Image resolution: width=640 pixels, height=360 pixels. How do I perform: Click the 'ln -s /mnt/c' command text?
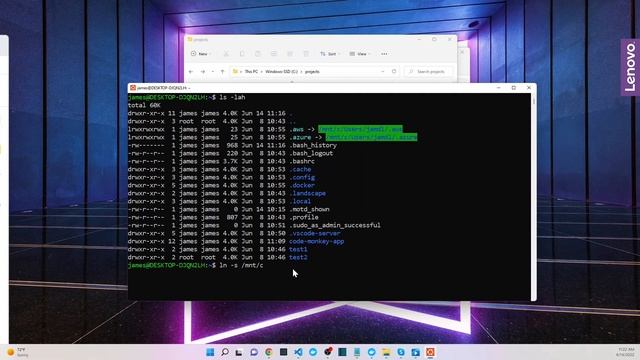pyautogui.click(x=241, y=265)
